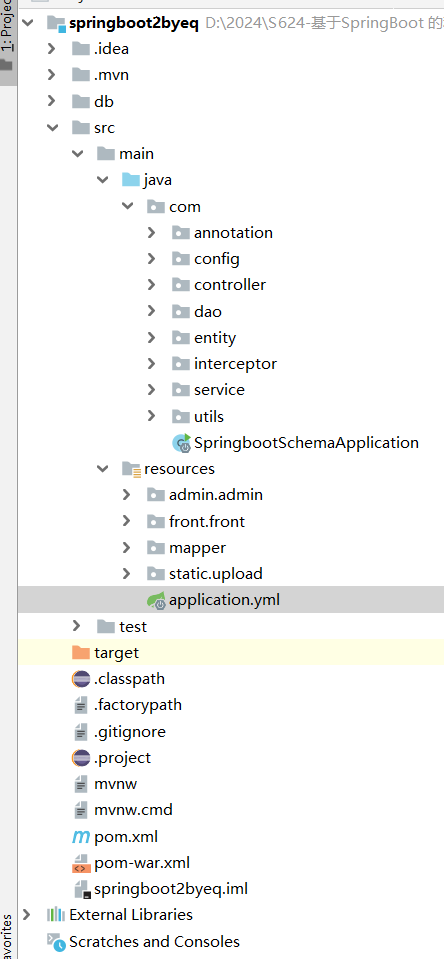Click the application.yml Spring leaf icon
444x959 pixels.
tap(157, 601)
